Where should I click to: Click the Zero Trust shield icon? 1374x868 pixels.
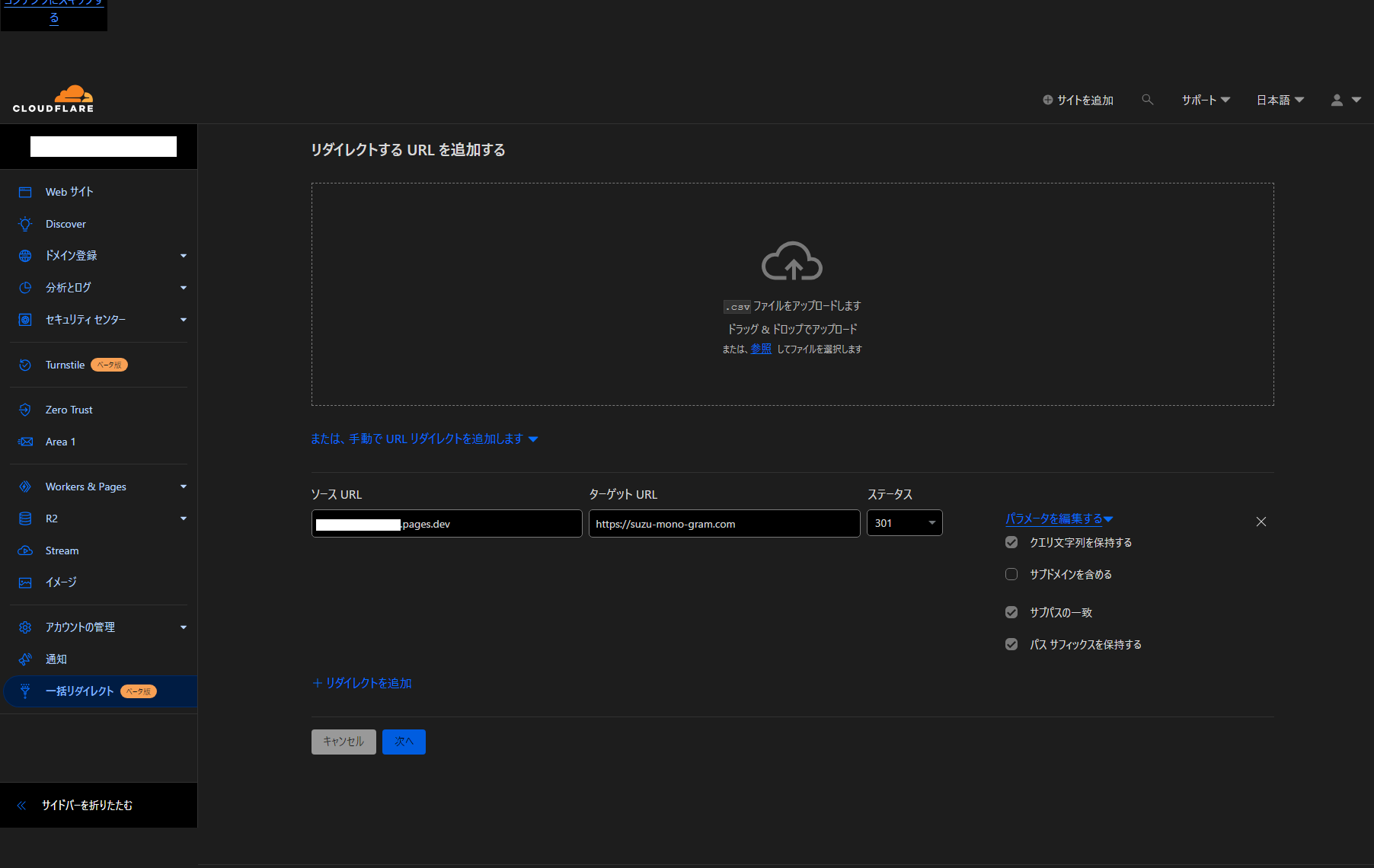(25, 410)
